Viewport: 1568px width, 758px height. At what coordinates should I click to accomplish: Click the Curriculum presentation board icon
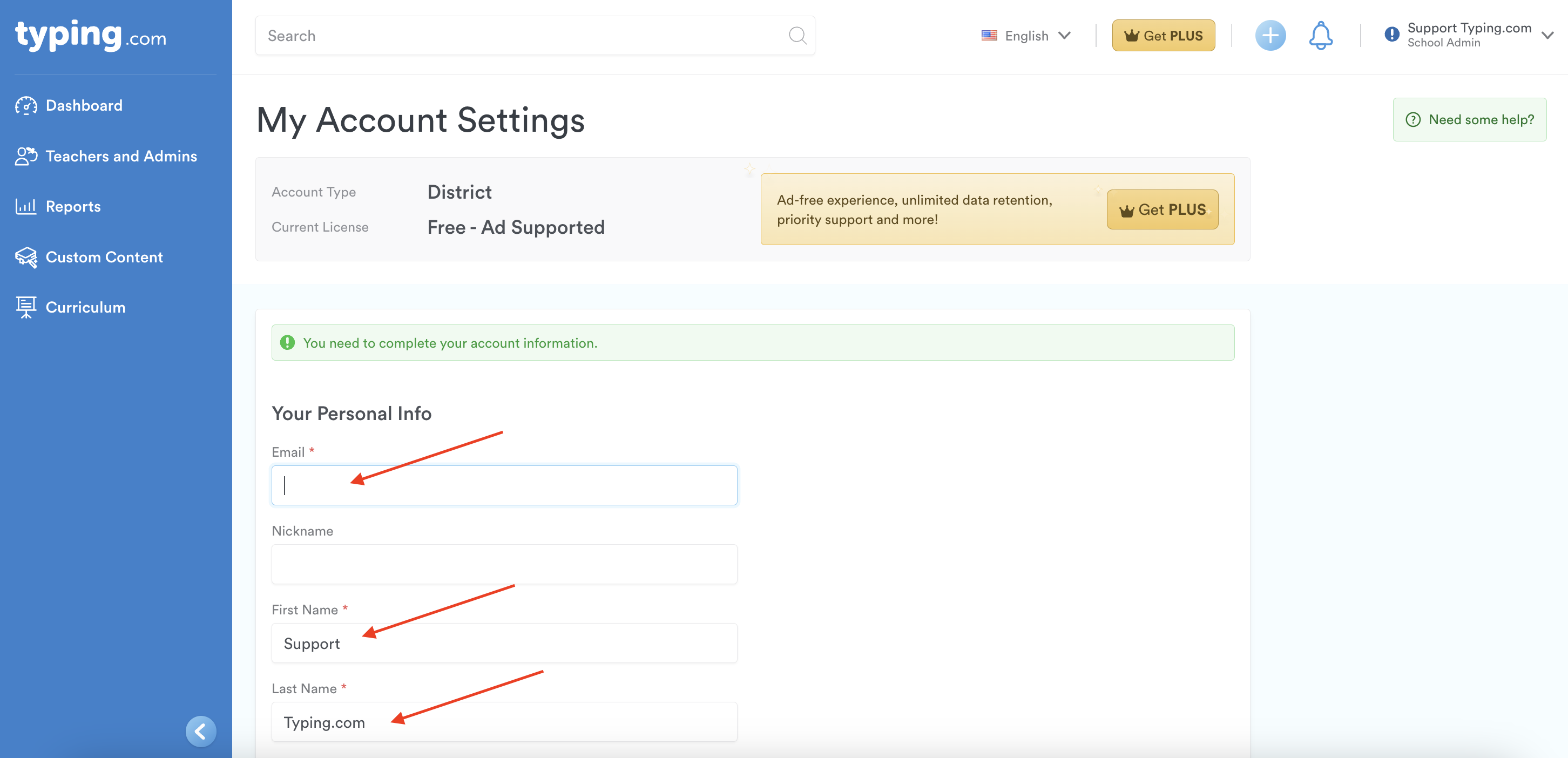pyautogui.click(x=25, y=307)
